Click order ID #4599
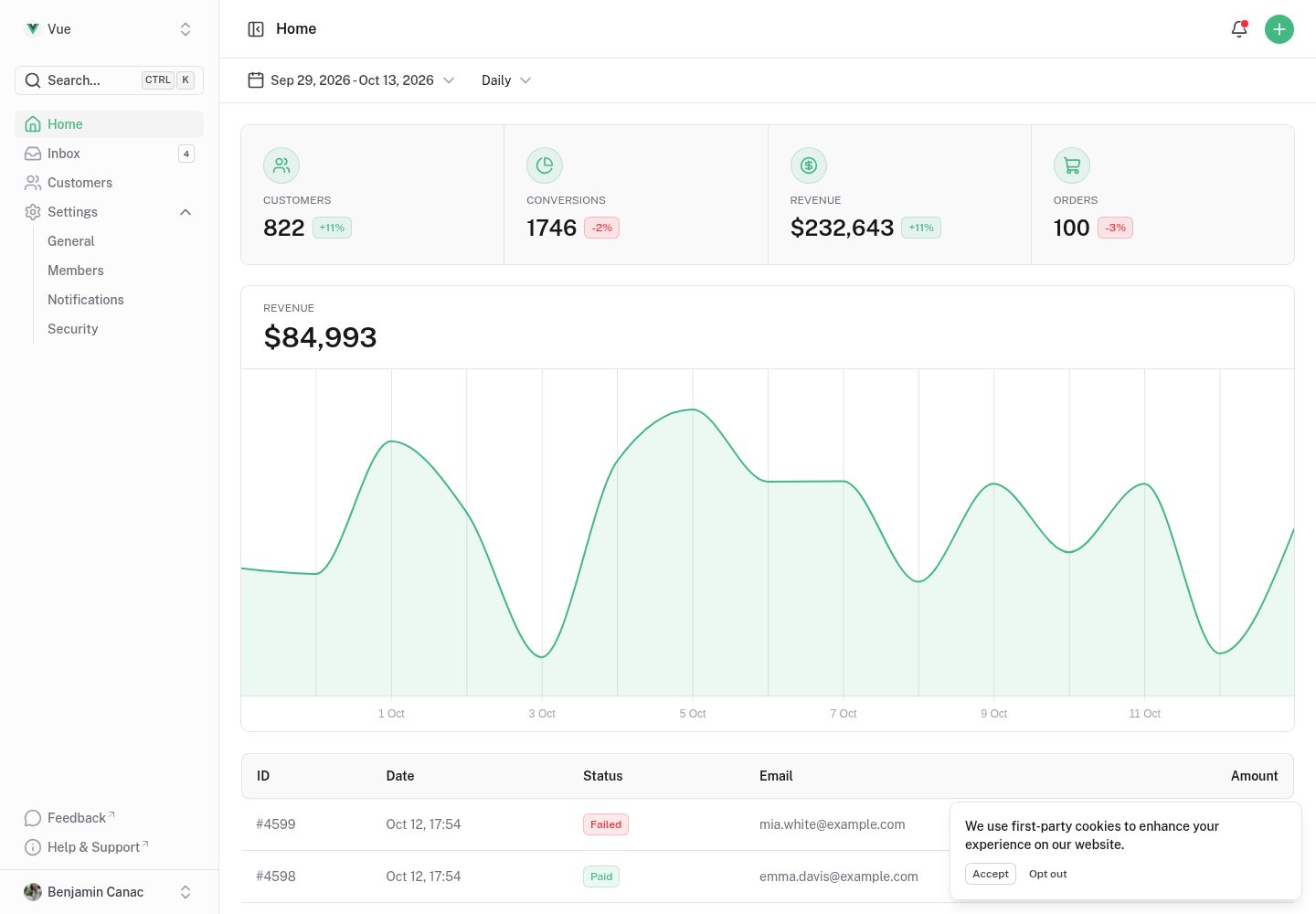This screenshot has height=914, width=1316. pos(276,824)
